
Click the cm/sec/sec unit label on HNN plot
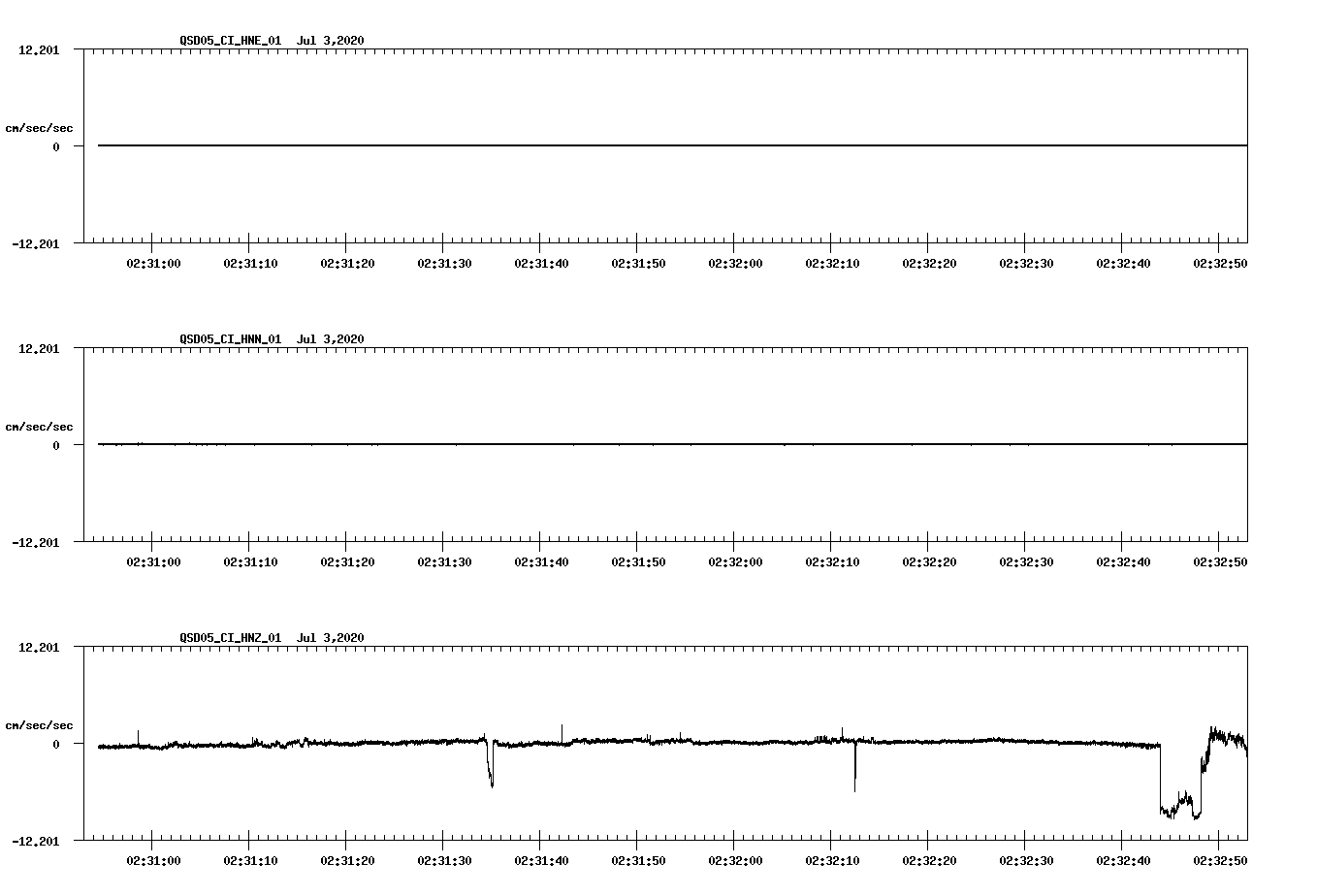(x=39, y=427)
